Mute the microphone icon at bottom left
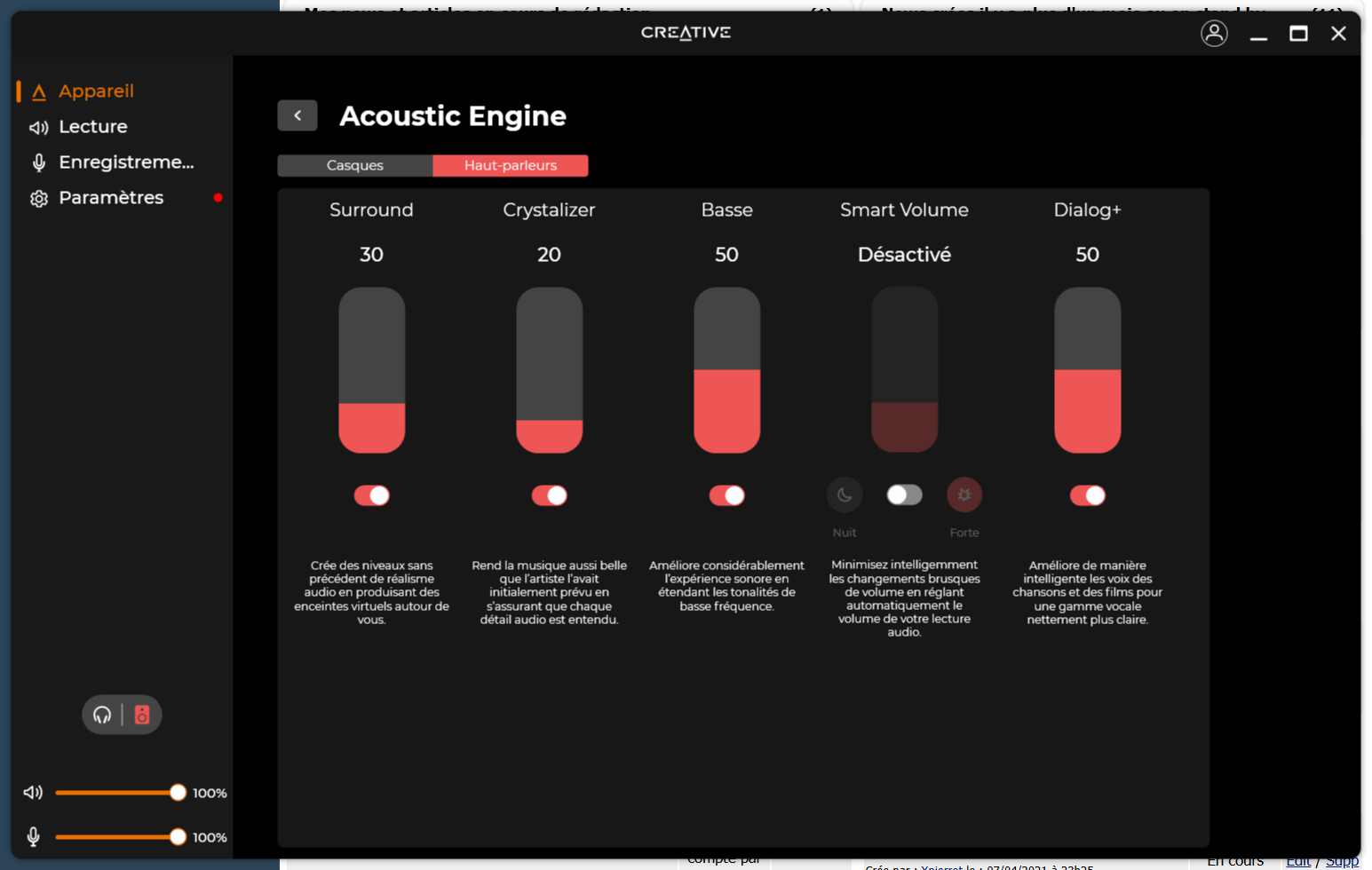Viewport: 1372px width, 870px height. [x=33, y=836]
